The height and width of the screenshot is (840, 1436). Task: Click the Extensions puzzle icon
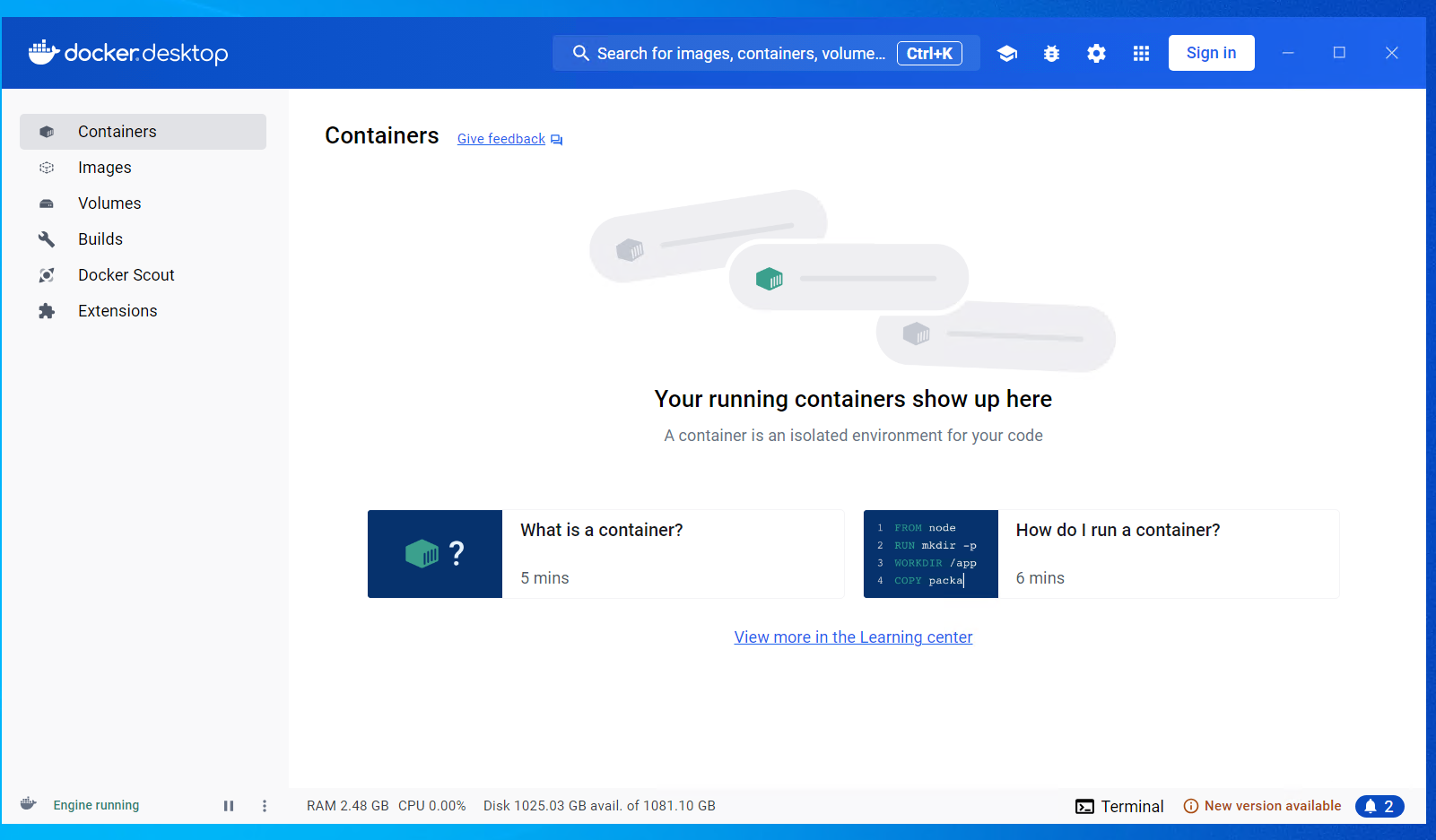click(47, 311)
